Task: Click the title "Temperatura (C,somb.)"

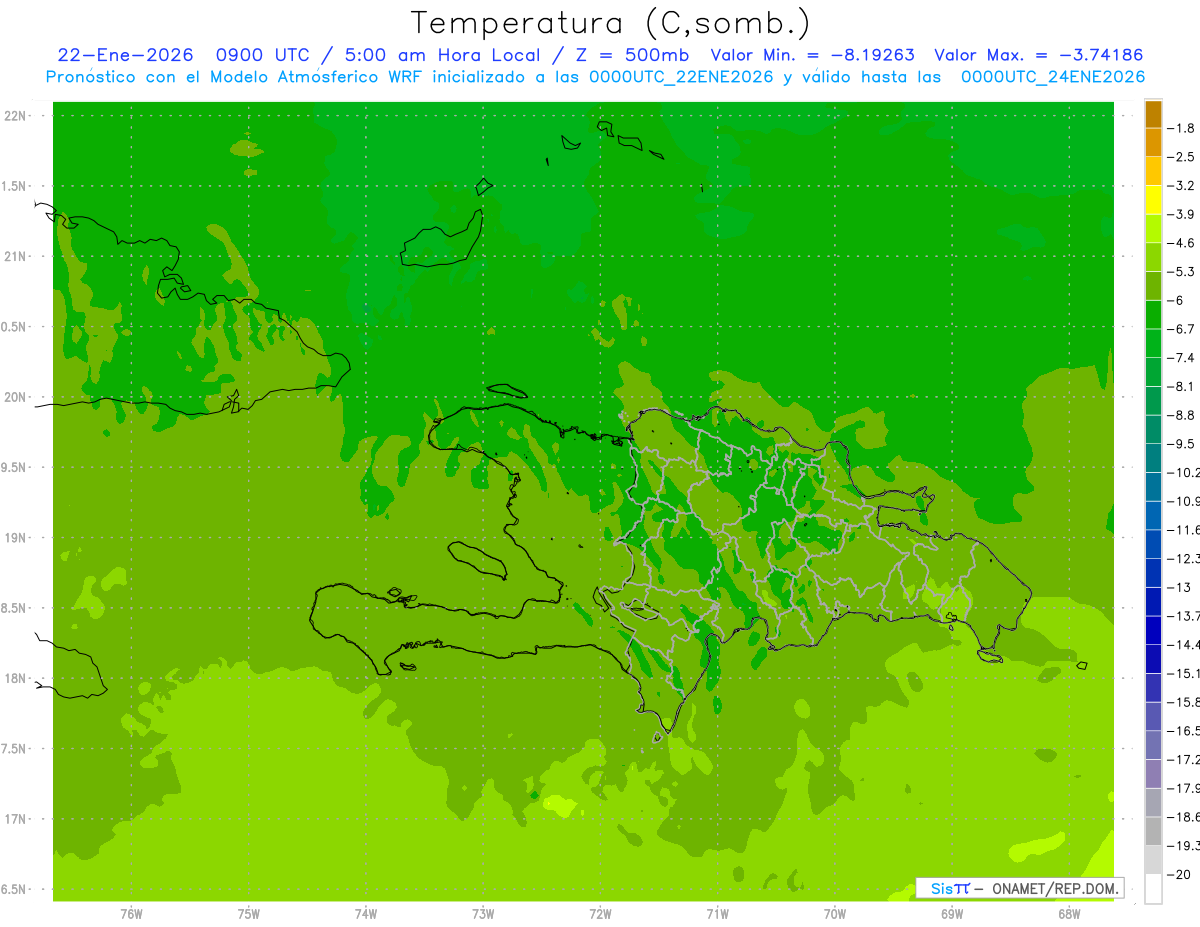Action: pyautogui.click(x=611, y=23)
